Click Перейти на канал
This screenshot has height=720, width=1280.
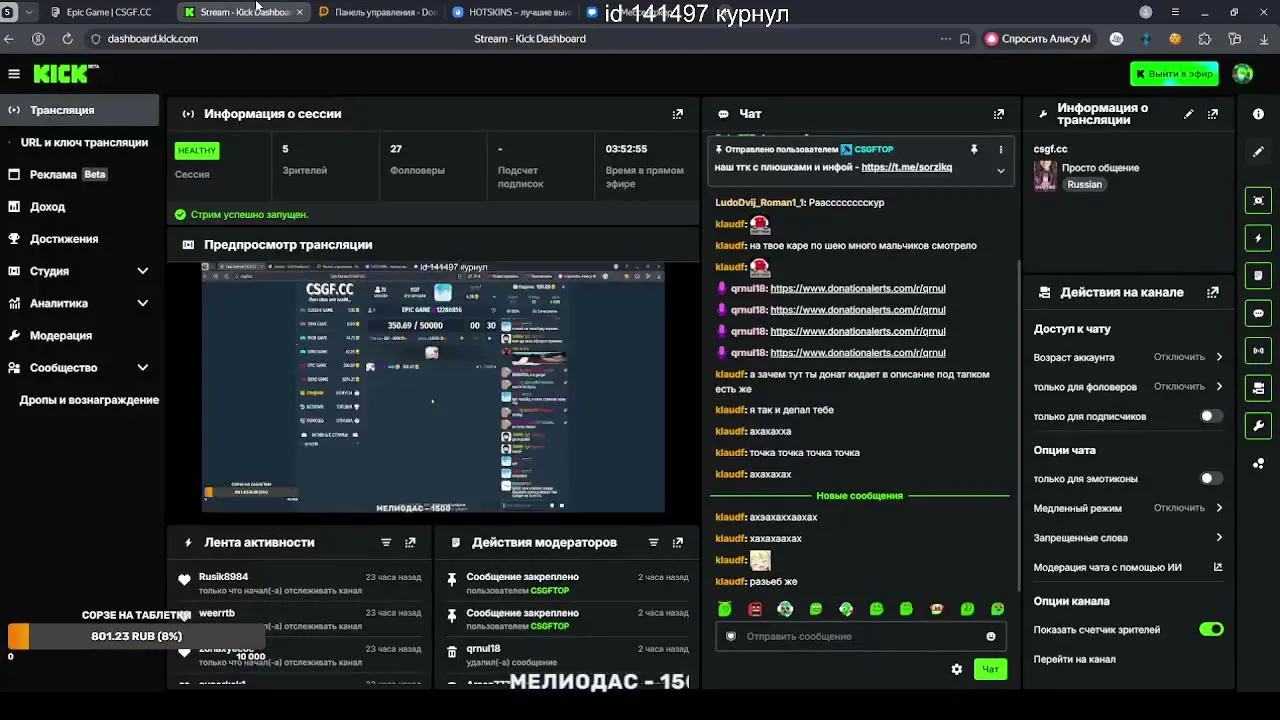point(1074,659)
